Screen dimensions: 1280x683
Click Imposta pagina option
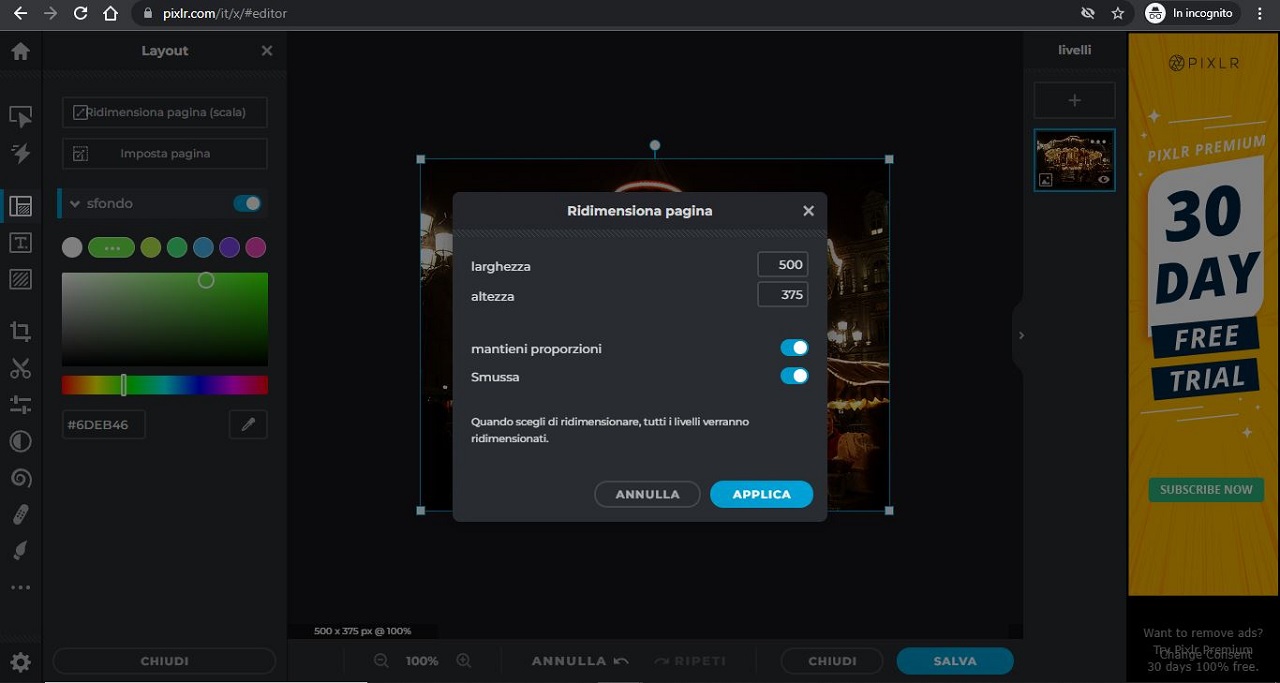coord(165,154)
